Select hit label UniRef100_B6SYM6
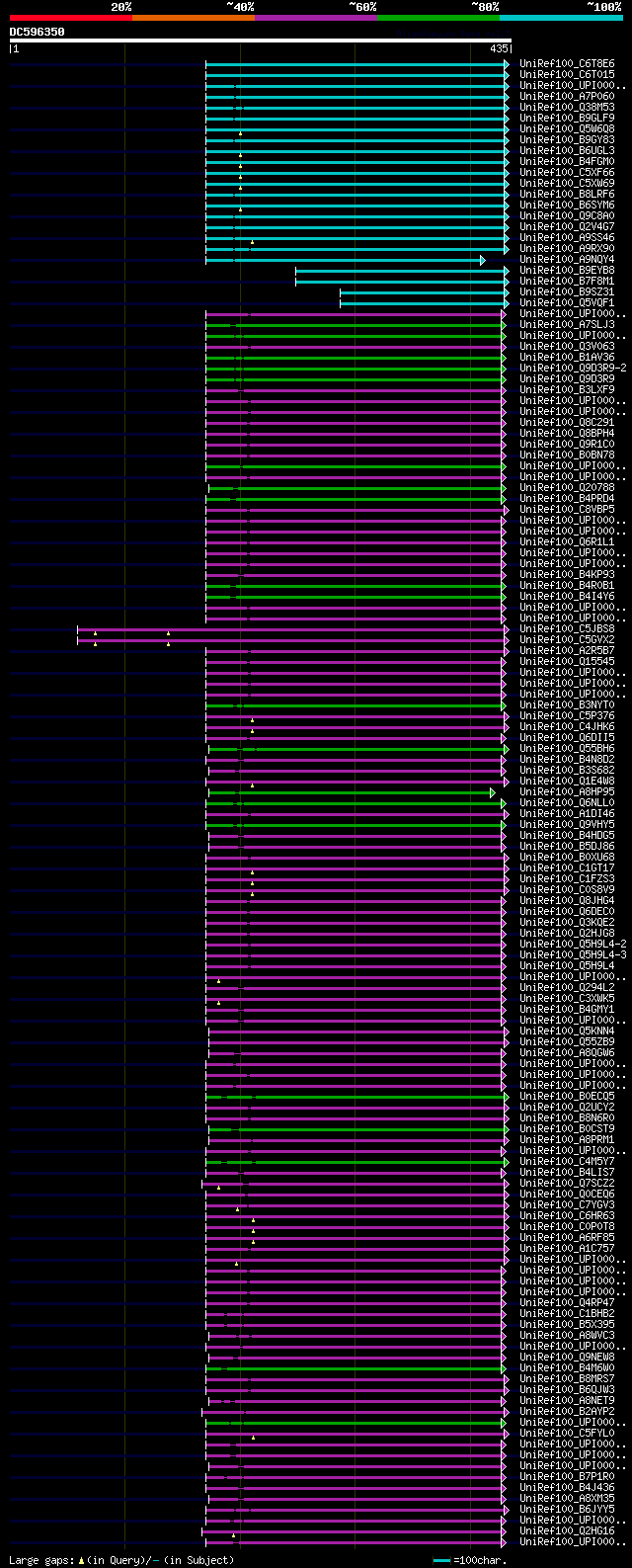This screenshot has height=1568, width=632. coord(567,206)
